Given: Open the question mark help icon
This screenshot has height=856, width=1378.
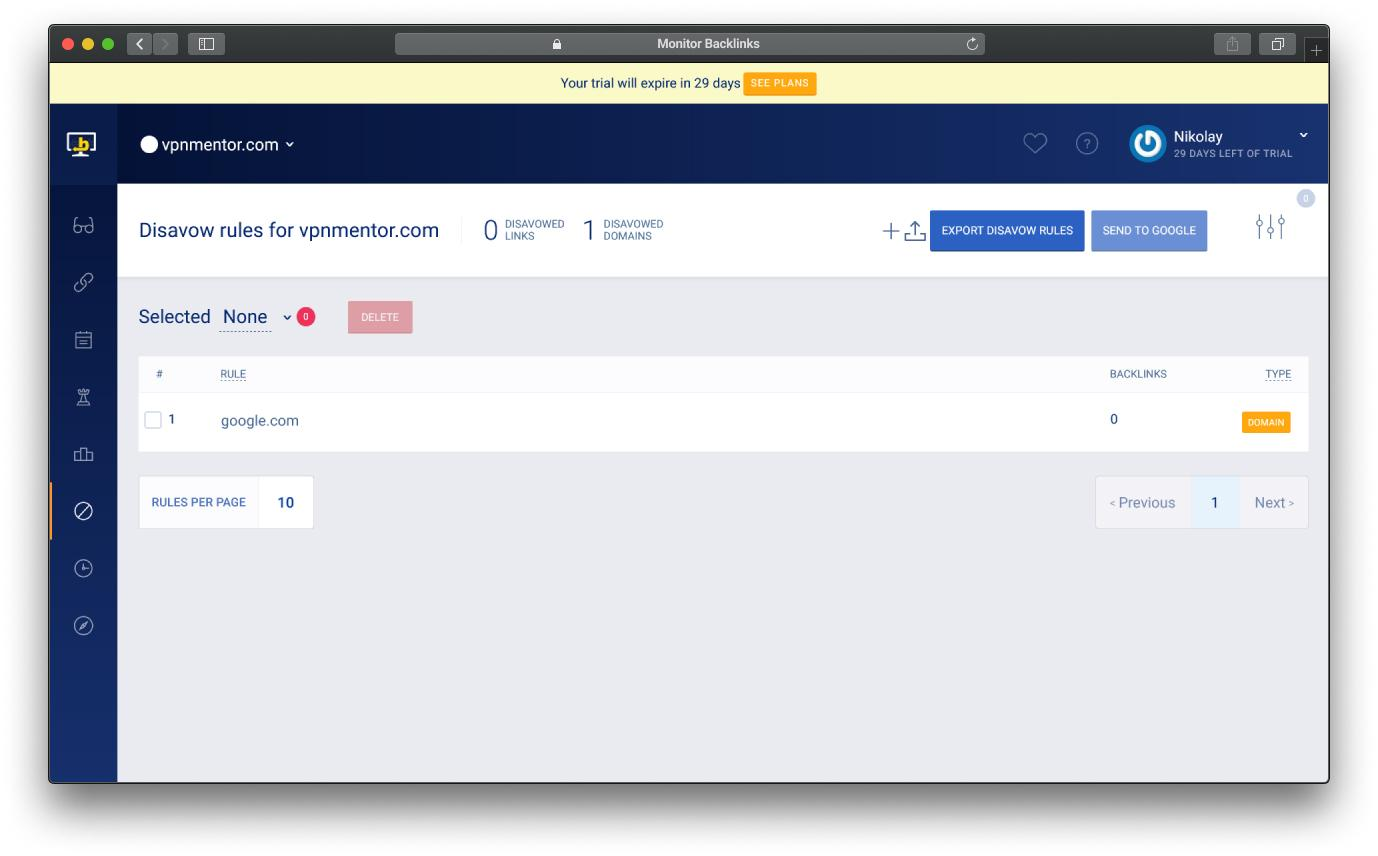Looking at the screenshot, I should pyautogui.click(x=1086, y=144).
